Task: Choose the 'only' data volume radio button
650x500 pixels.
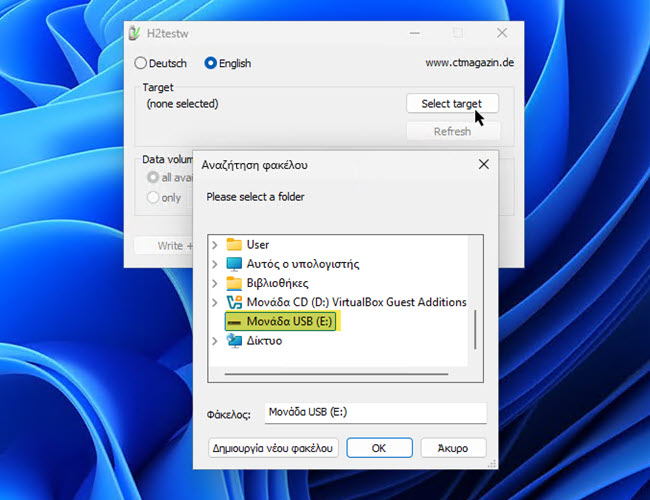Action: tap(153, 197)
